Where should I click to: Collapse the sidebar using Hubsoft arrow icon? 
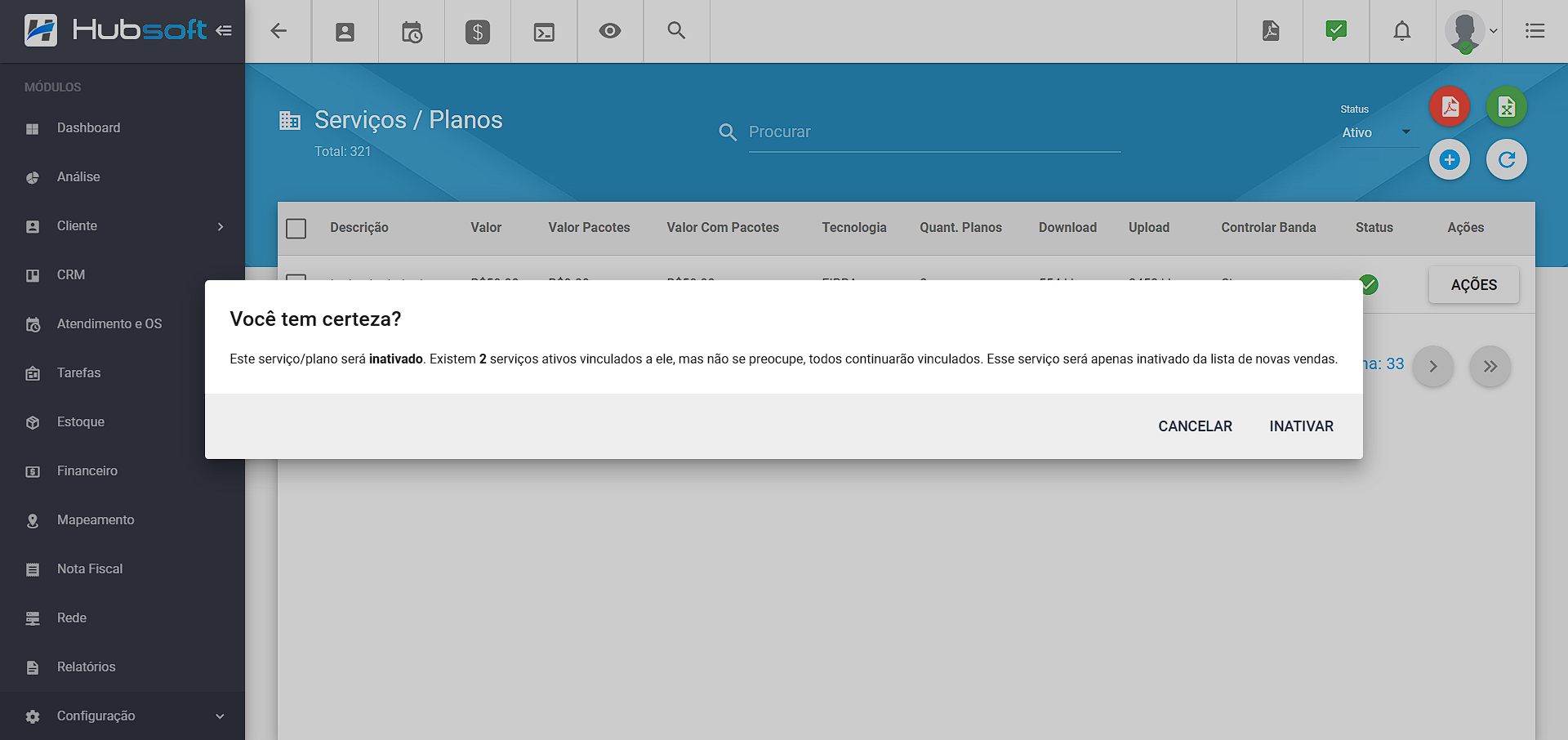click(224, 31)
